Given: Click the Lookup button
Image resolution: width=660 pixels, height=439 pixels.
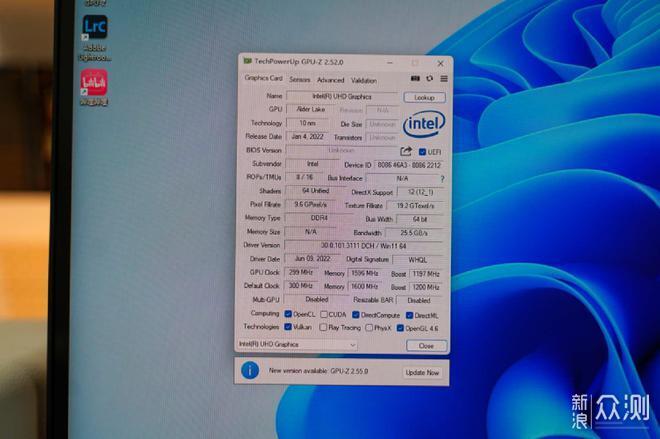Looking at the screenshot, I should click(424, 98).
